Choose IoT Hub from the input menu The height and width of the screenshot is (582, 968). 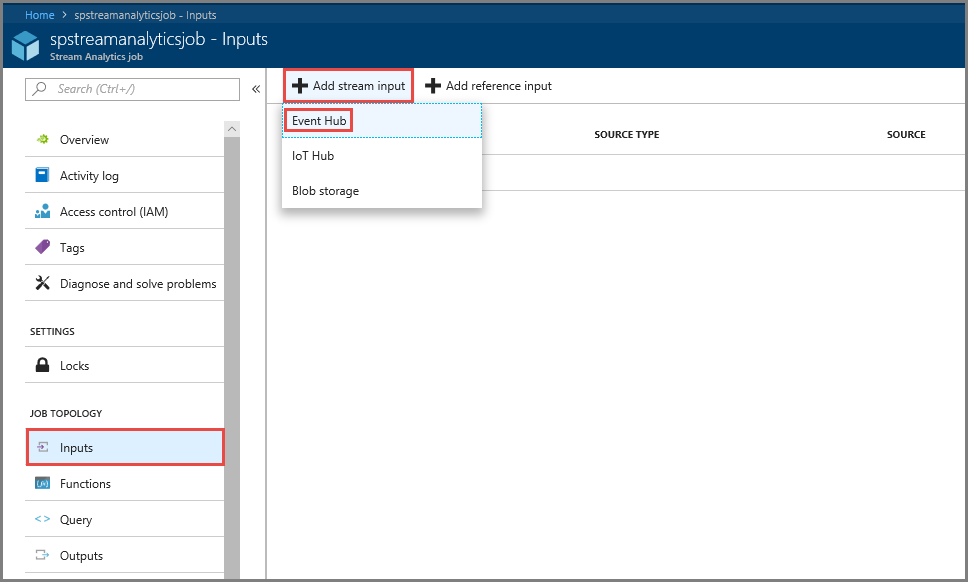tap(313, 155)
